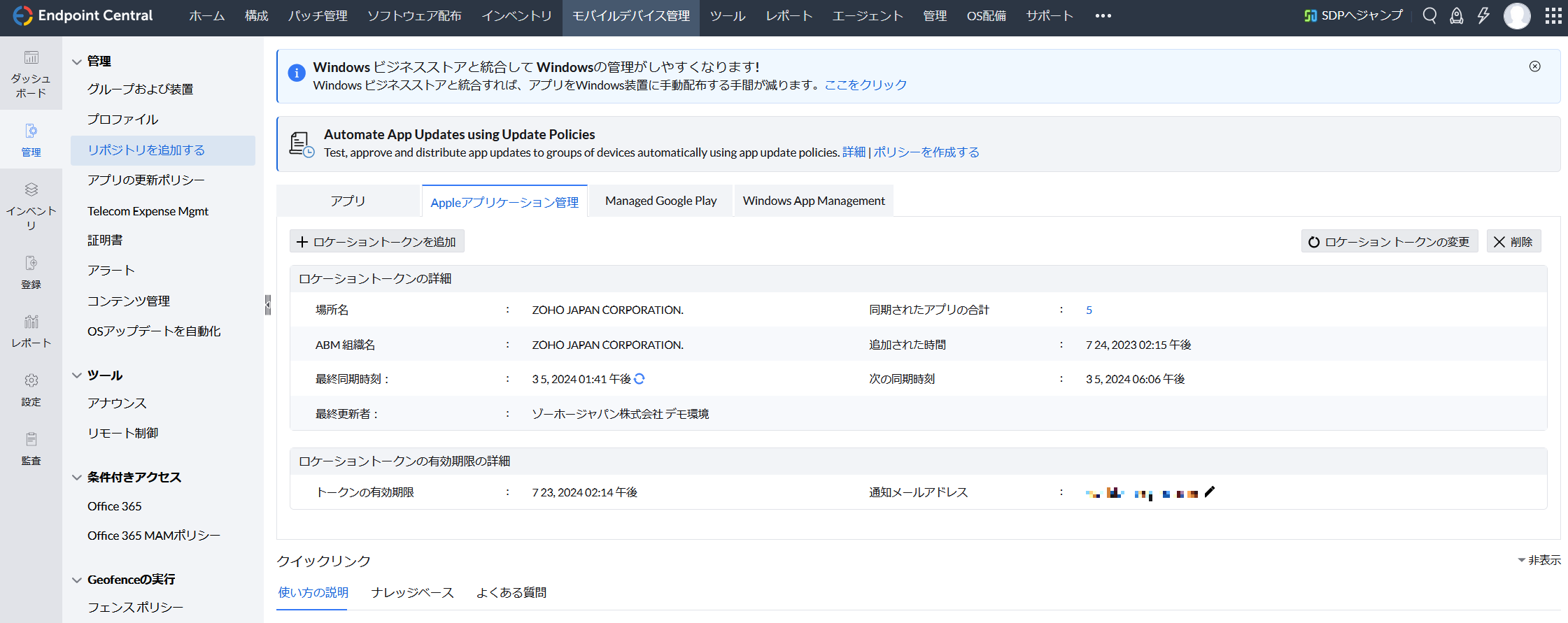Open more menu items via ellipsis
Viewport: 1568px width, 623px height.
tap(1103, 16)
